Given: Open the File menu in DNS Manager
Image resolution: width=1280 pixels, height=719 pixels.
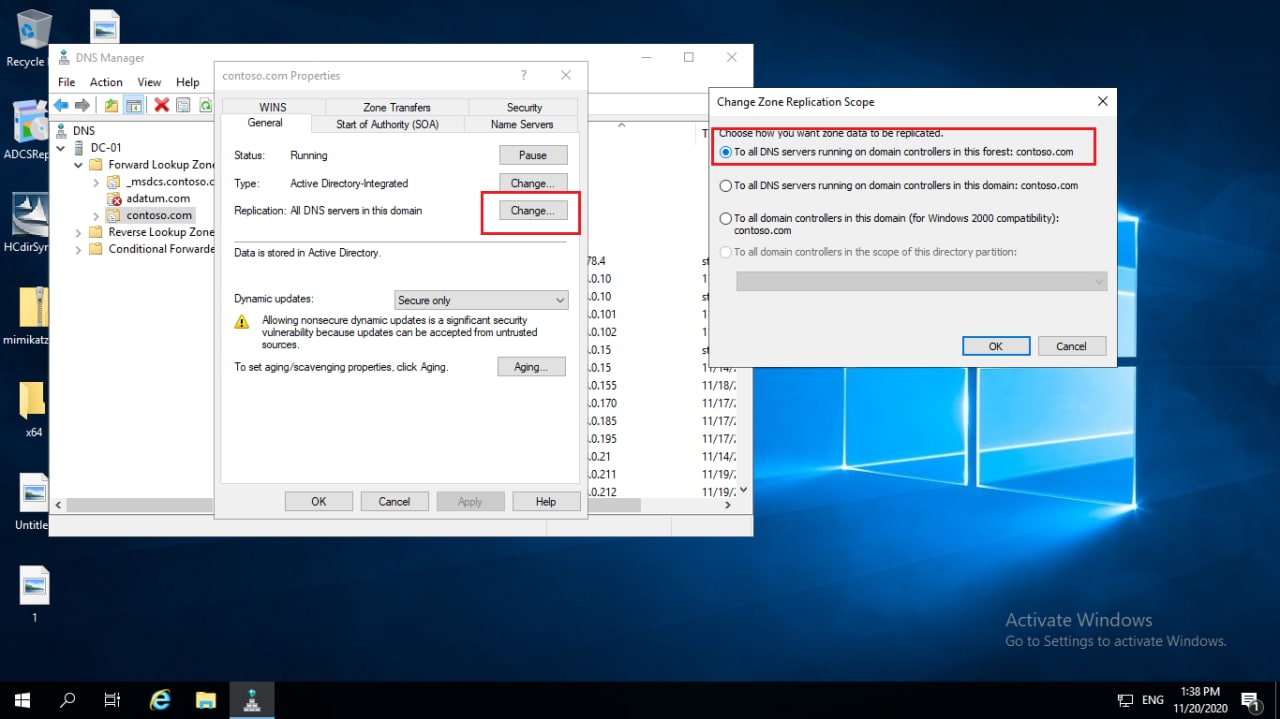Looking at the screenshot, I should pos(66,82).
